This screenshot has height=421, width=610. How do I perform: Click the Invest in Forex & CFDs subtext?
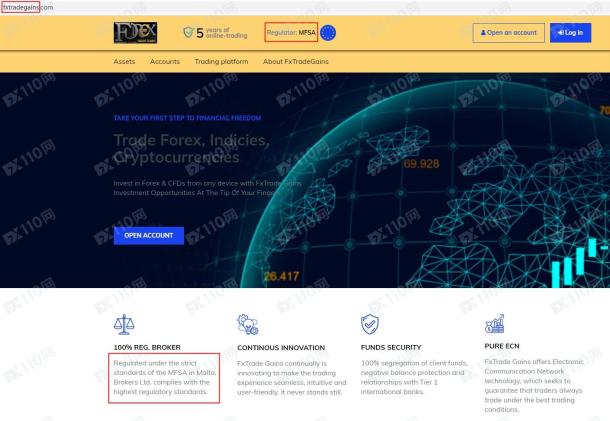click(207, 188)
